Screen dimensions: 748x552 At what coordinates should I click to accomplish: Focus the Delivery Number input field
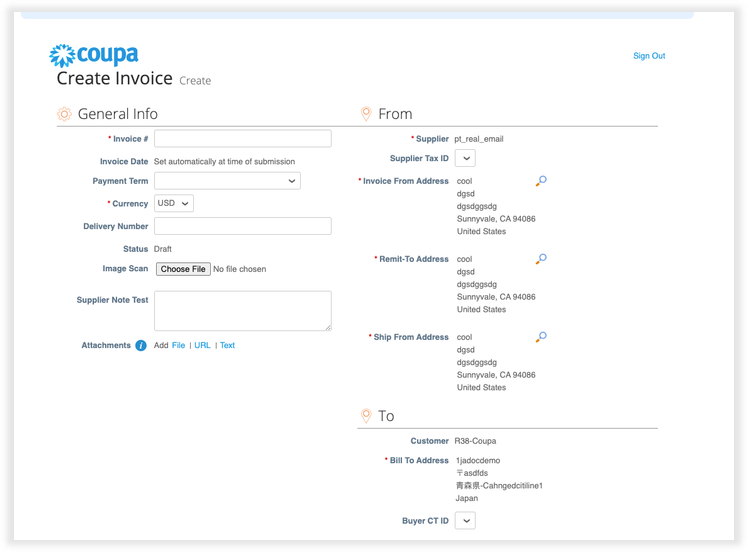243,226
